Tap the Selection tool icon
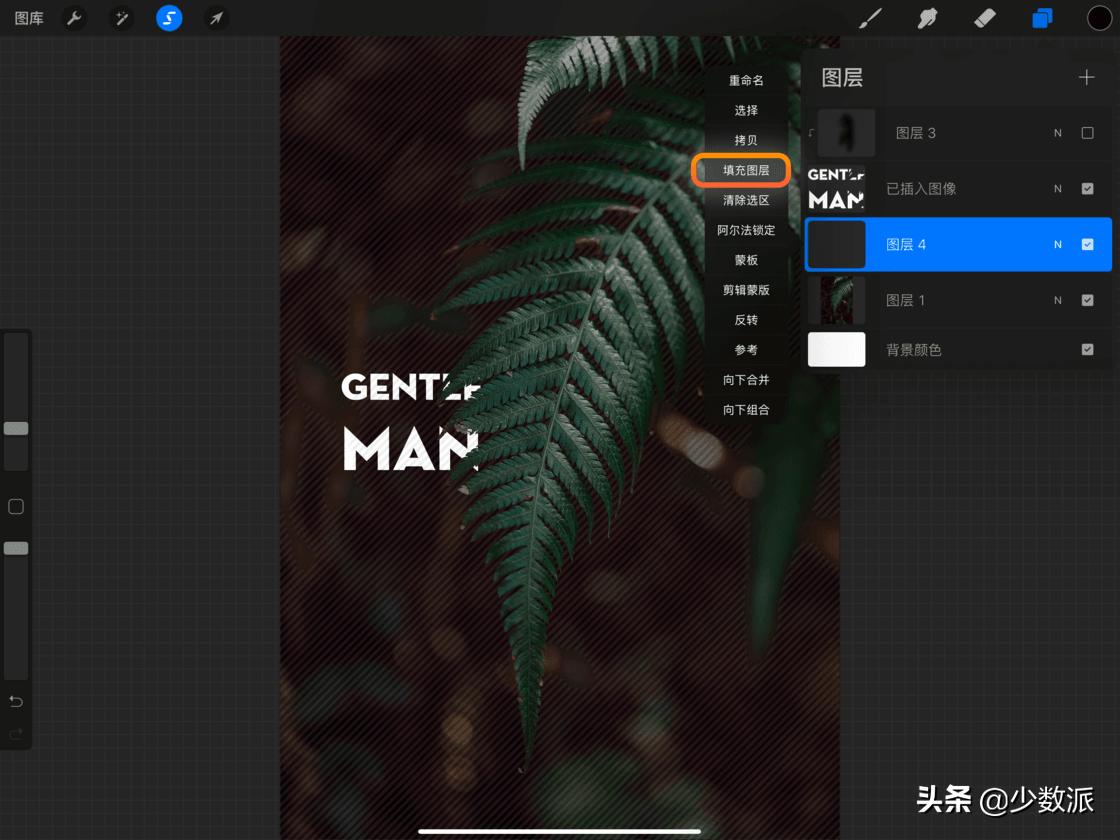Viewport: 1120px width, 840px height. click(169, 18)
